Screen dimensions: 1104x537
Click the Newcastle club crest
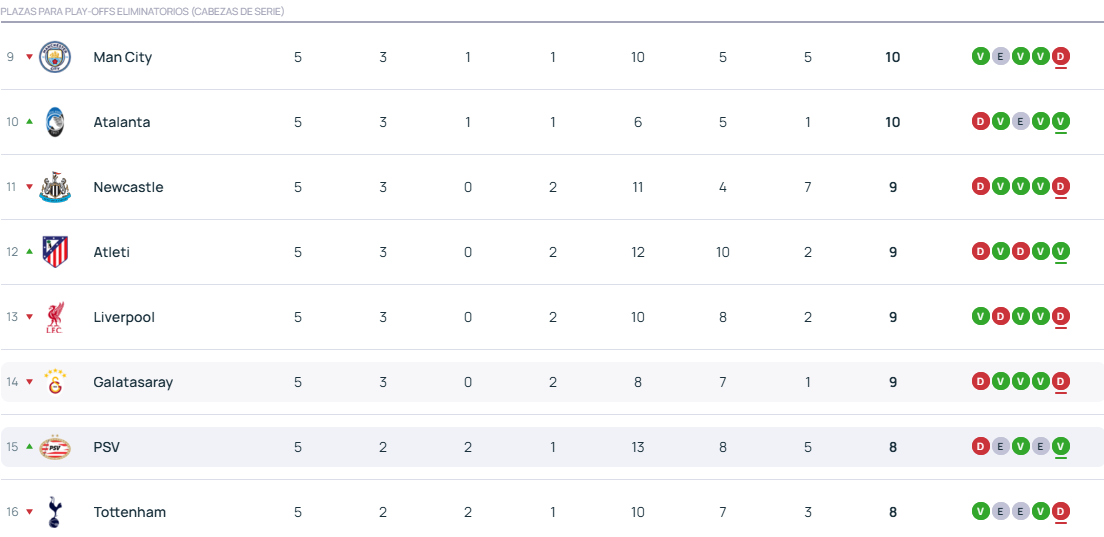[x=55, y=187]
